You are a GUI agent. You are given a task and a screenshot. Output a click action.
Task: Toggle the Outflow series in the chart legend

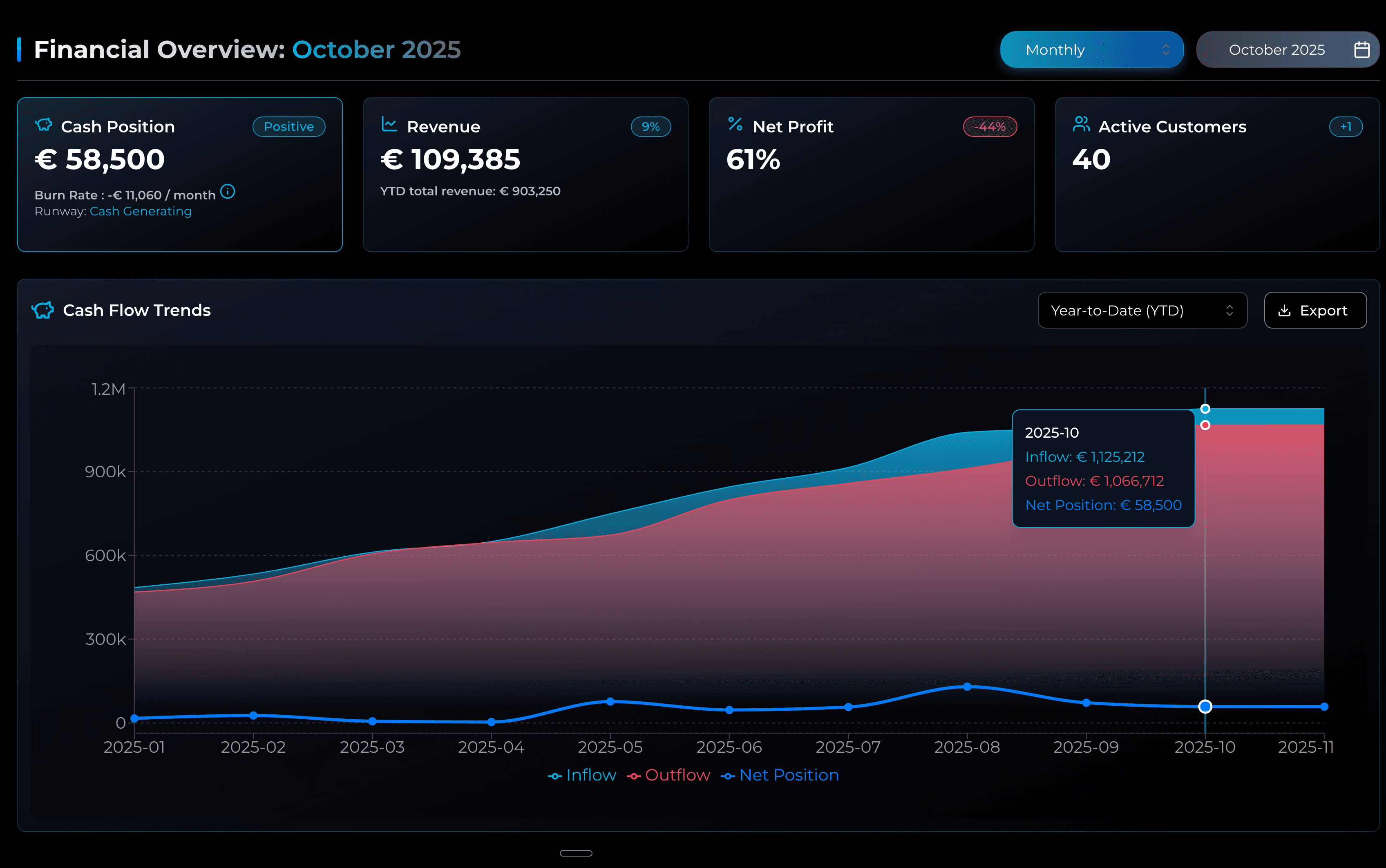(669, 775)
